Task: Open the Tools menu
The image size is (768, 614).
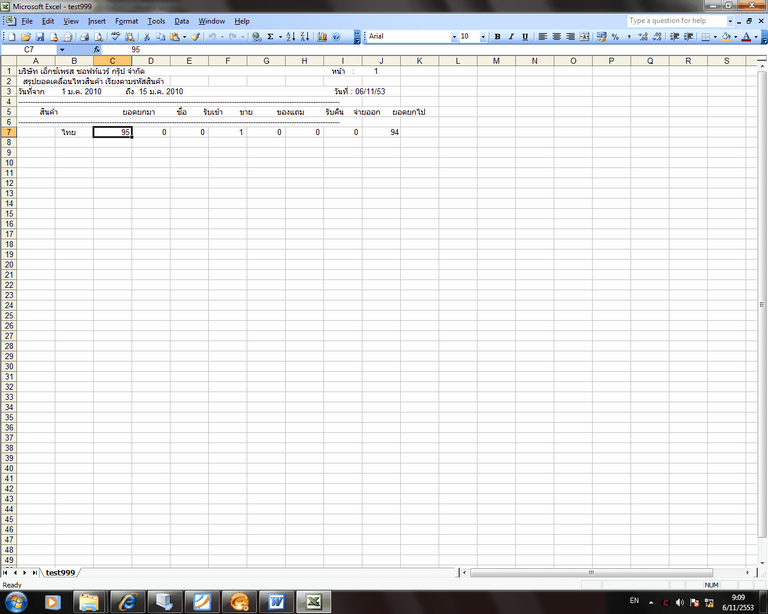Action: point(156,21)
